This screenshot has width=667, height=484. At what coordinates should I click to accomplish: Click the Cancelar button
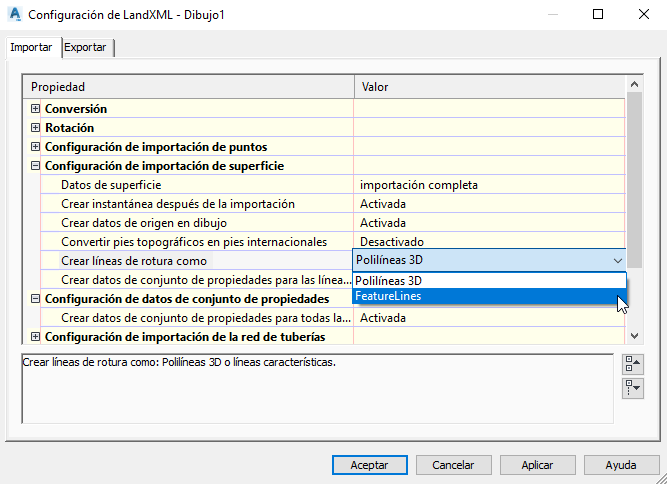pyautogui.click(x=453, y=465)
